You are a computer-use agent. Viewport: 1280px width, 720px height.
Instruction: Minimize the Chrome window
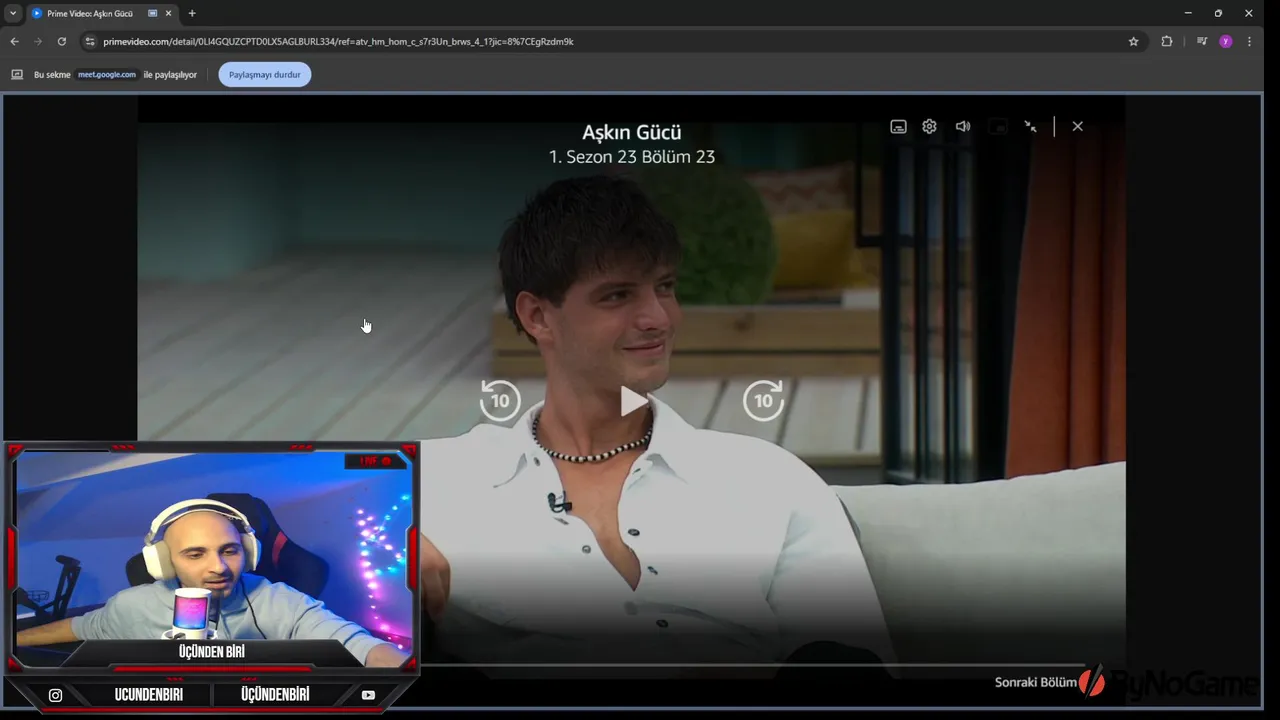pyautogui.click(x=1188, y=13)
